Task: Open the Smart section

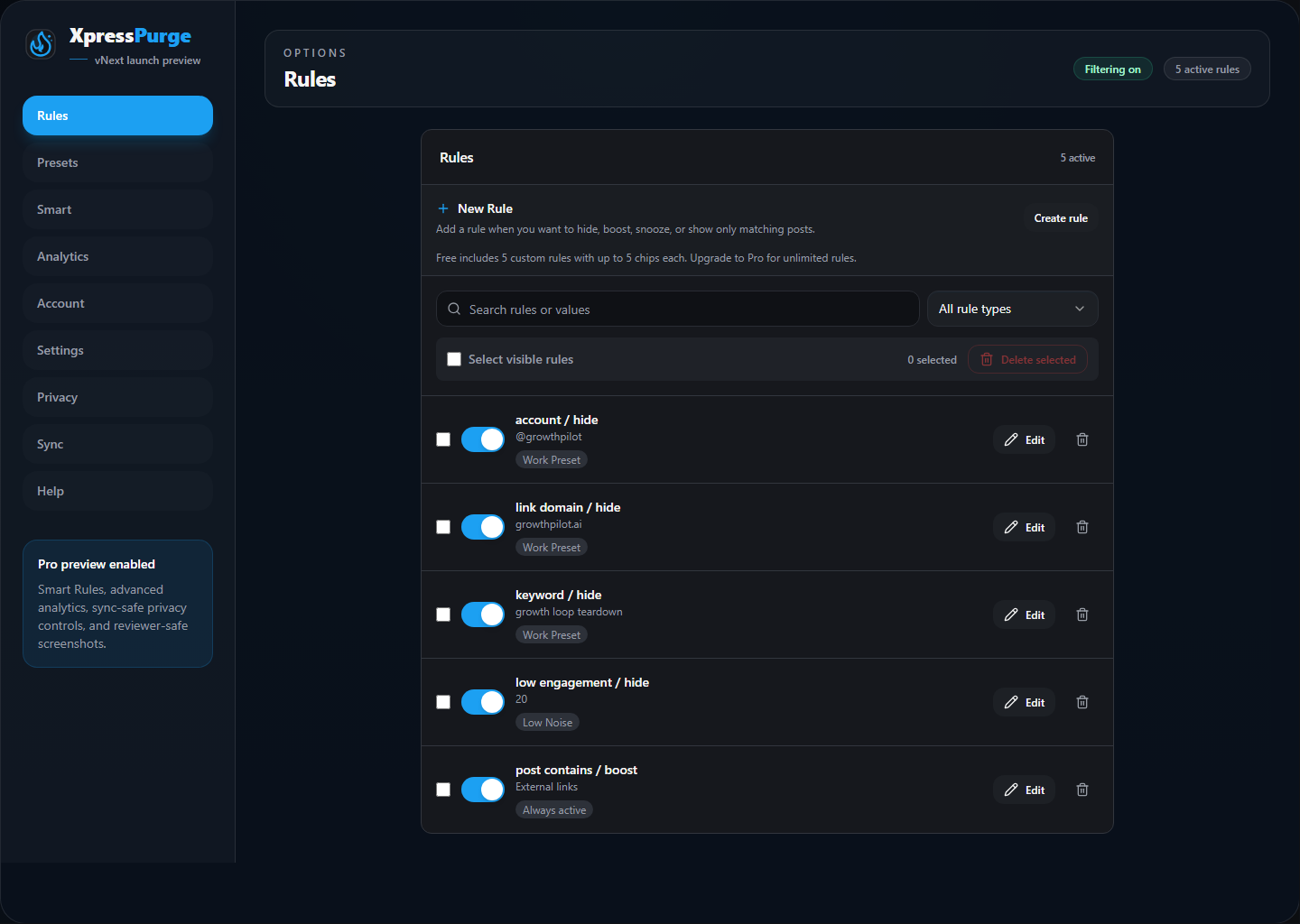Action: point(117,209)
